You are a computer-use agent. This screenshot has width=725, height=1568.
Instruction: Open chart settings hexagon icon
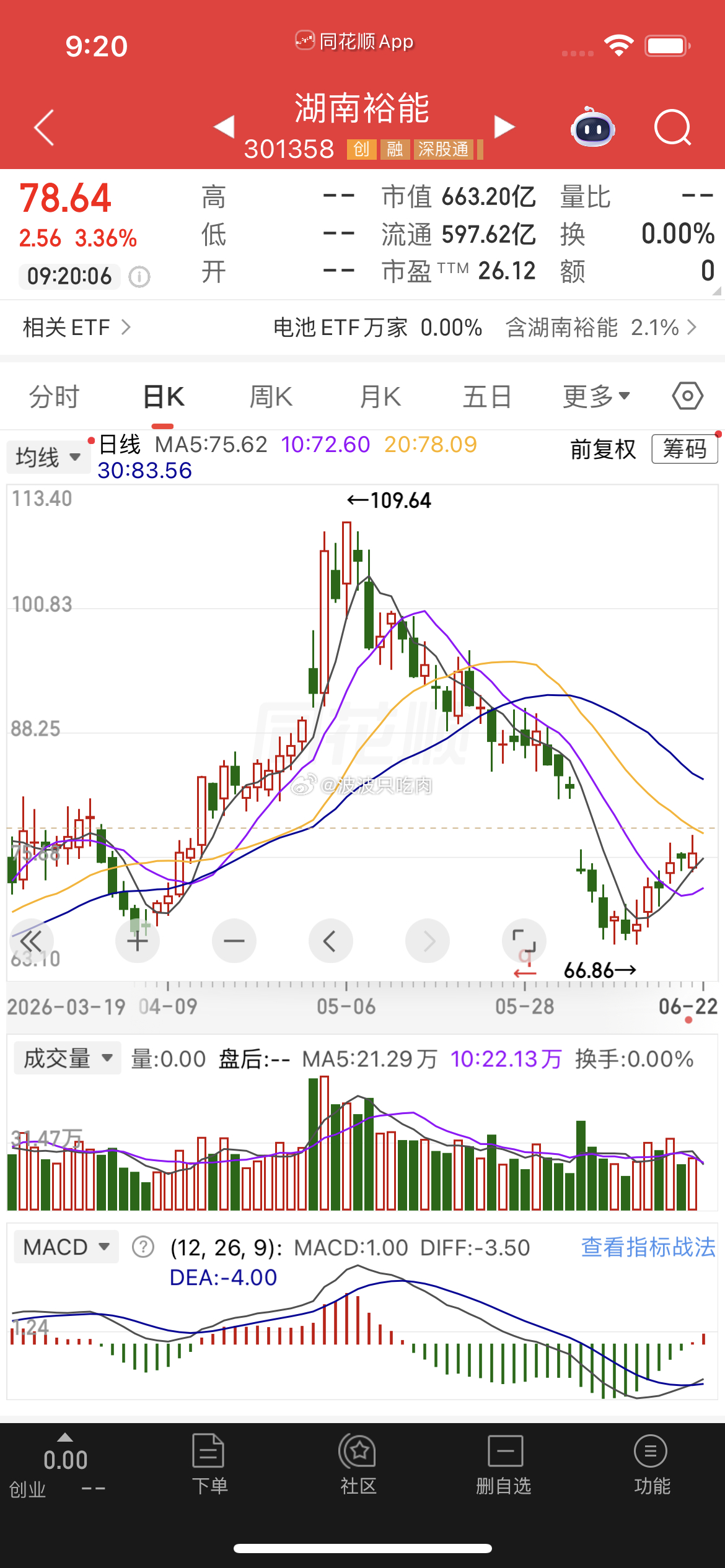(x=688, y=396)
